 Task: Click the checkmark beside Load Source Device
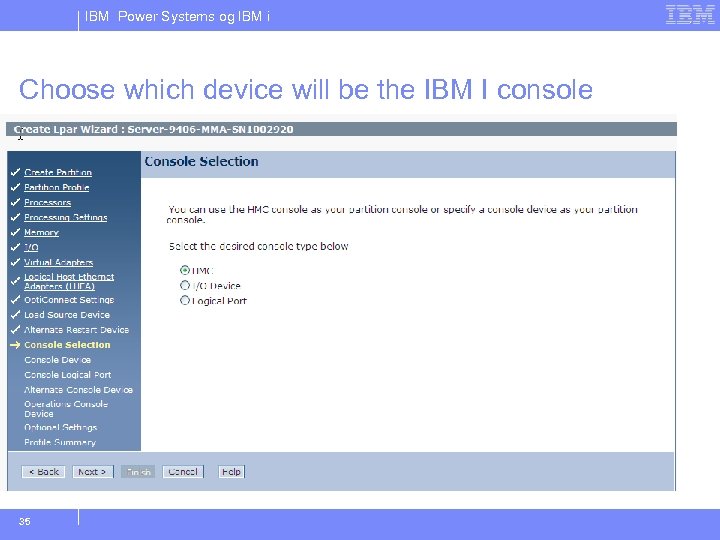[15, 315]
